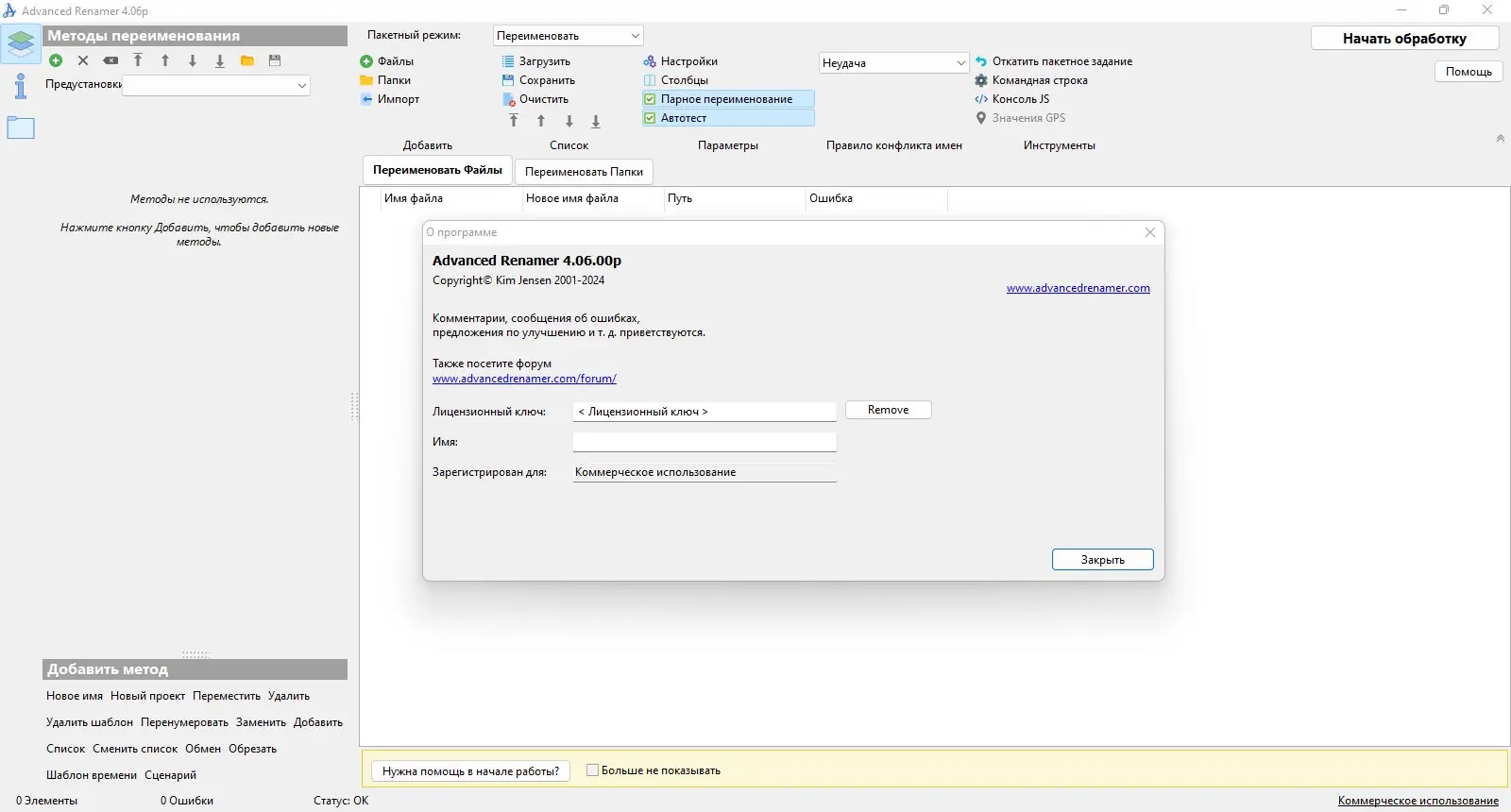This screenshot has height=812, width=1511.
Task: Clear all methods with the backspace-style icon
Action: pos(110,60)
